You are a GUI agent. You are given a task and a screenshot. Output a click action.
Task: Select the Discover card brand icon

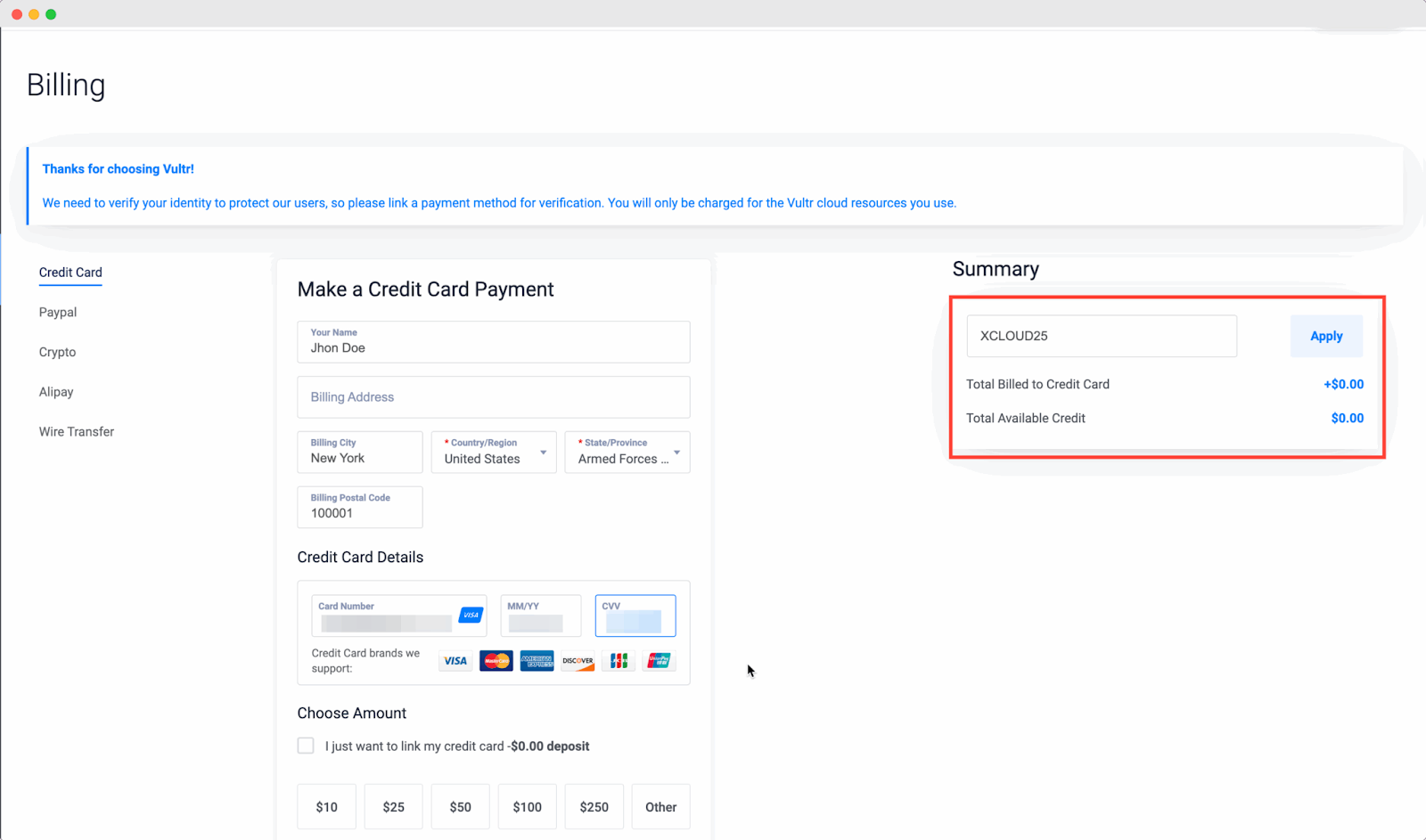click(577, 660)
